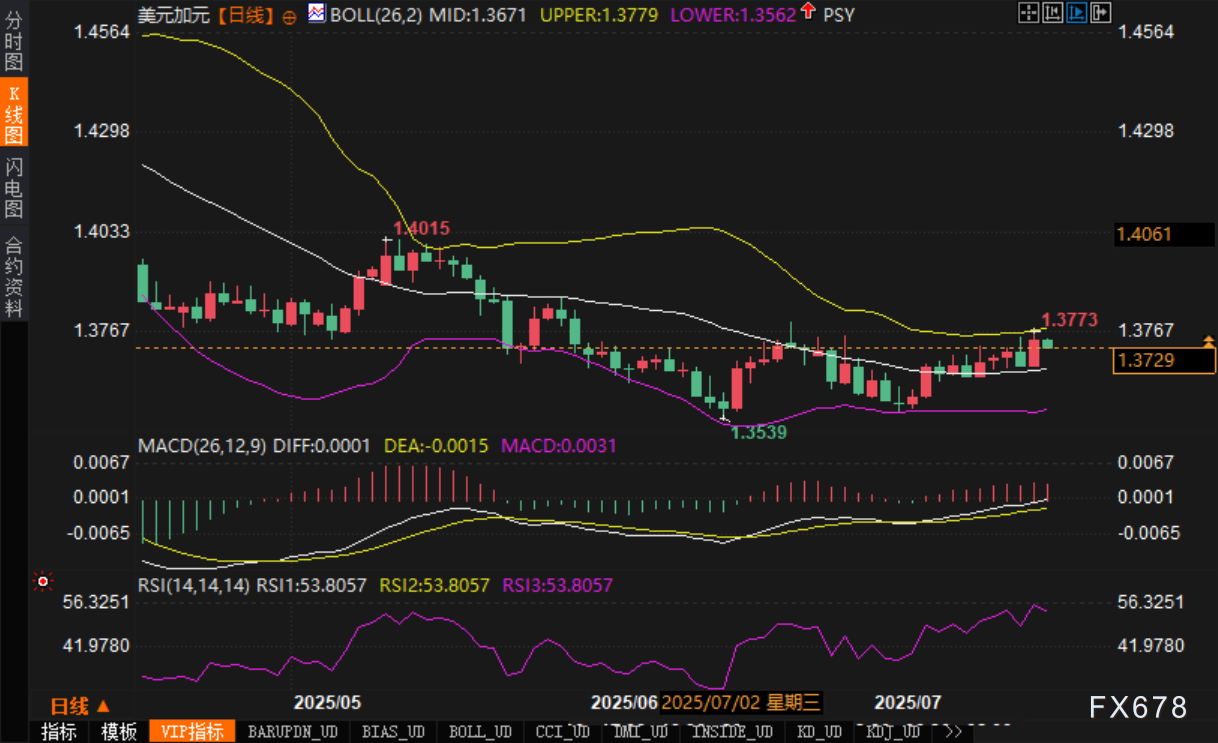Expand the 日线 period selector
Viewport: 1218px width, 743px height.
[80, 705]
